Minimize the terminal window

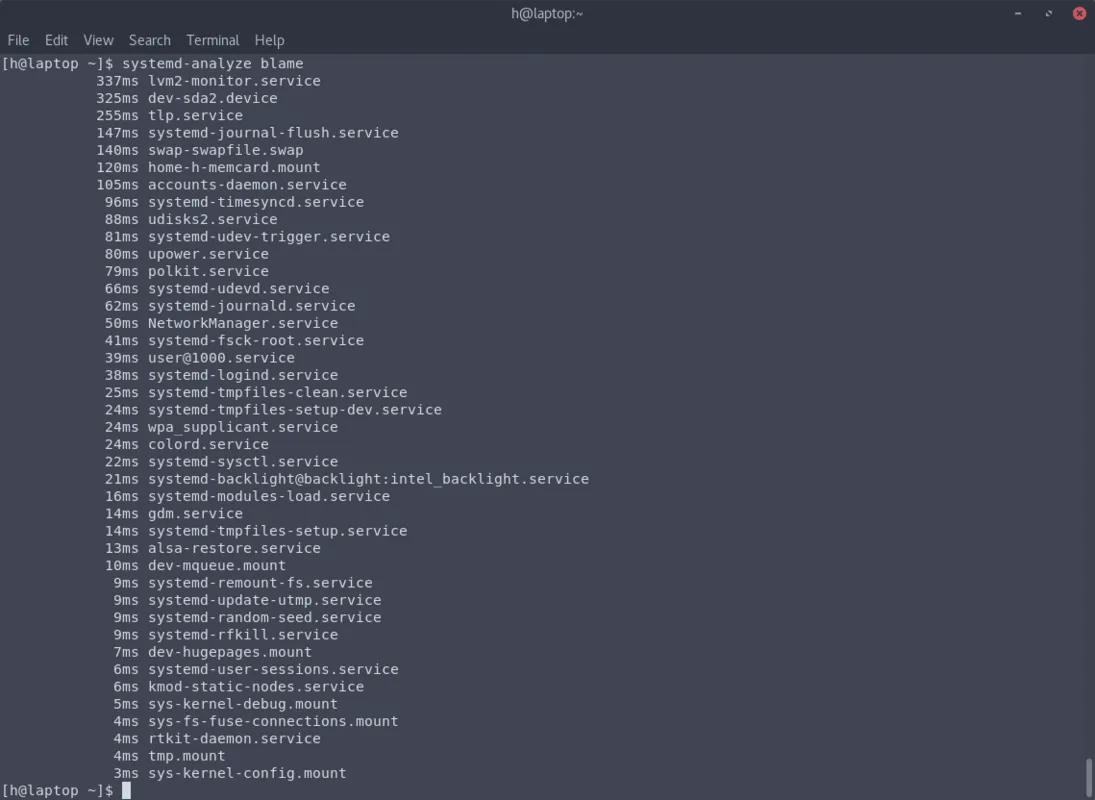coord(1018,13)
